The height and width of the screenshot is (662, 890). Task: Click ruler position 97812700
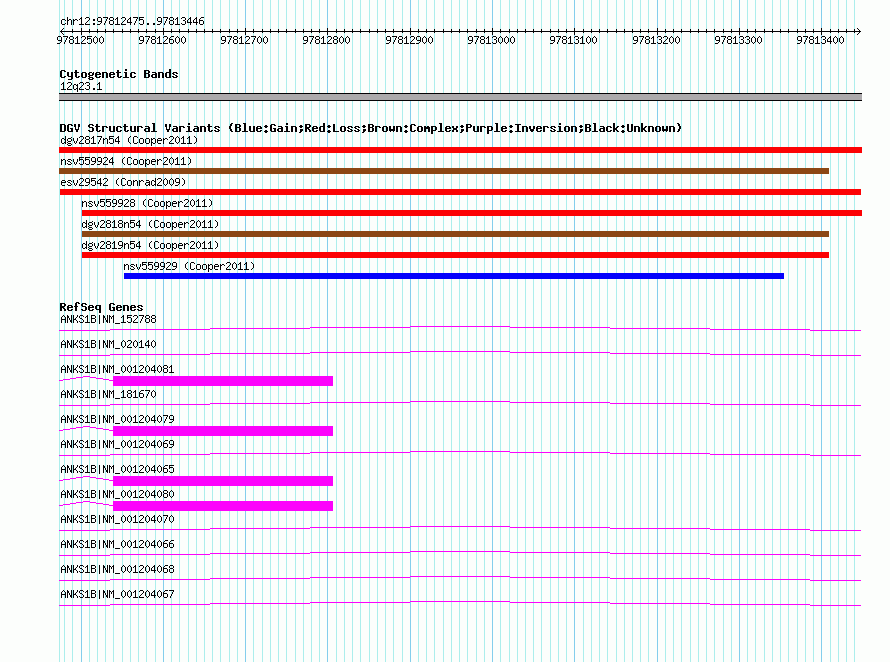click(245, 40)
